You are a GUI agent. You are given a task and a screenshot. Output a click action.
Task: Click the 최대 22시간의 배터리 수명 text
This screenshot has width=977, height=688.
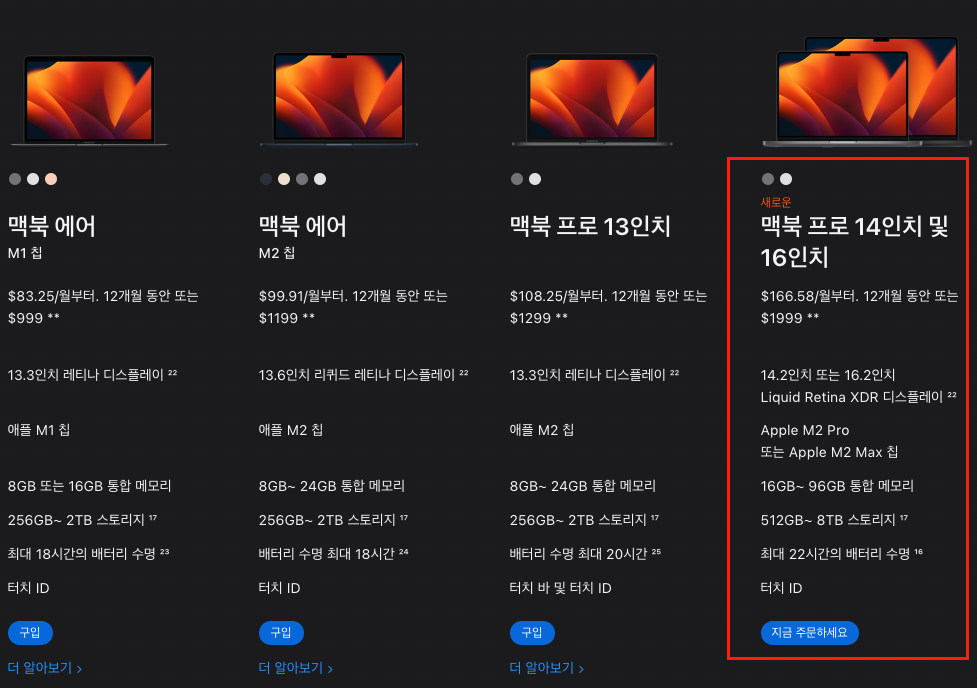pos(835,554)
